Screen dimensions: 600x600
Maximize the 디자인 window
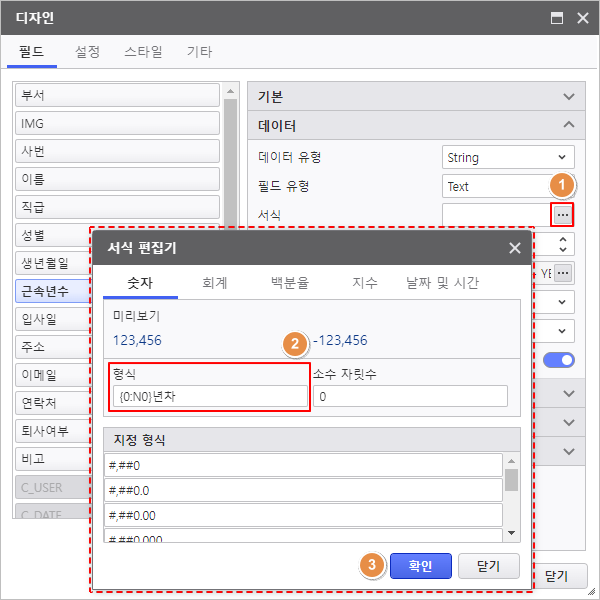coord(556,18)
